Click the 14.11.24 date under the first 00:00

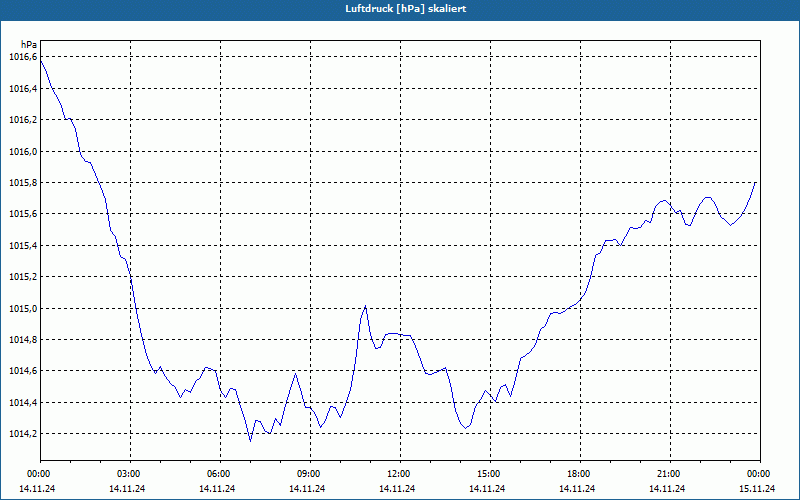pyautogui.click(x=37, y=488)
